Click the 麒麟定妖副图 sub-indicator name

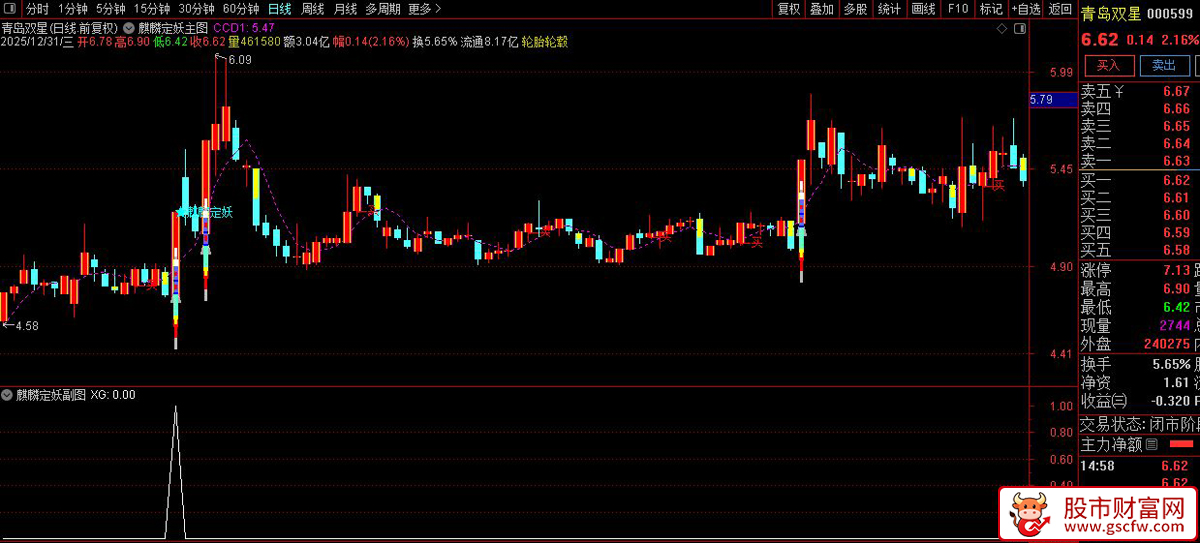point(51,394)
